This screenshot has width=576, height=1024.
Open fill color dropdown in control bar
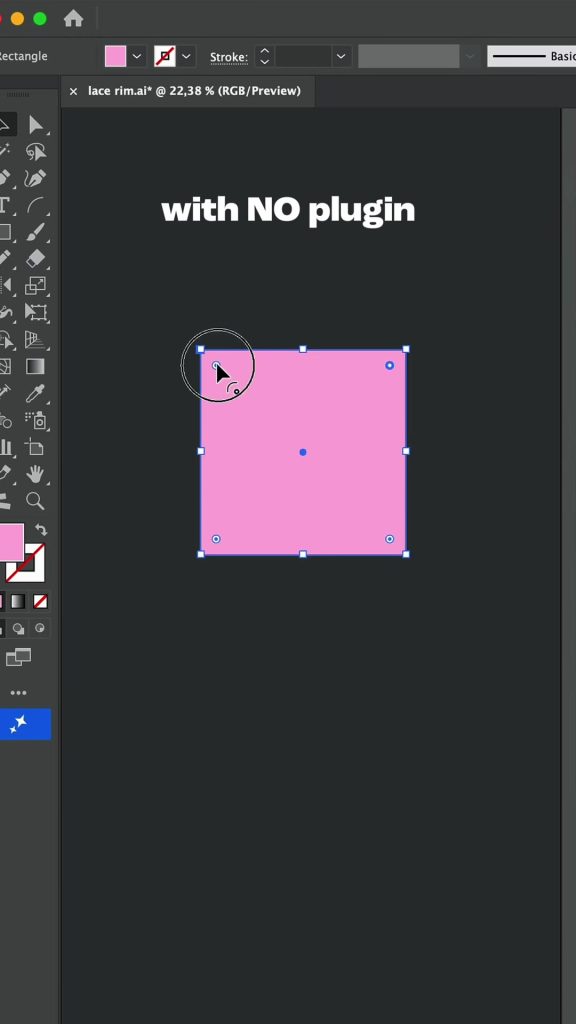136,56
